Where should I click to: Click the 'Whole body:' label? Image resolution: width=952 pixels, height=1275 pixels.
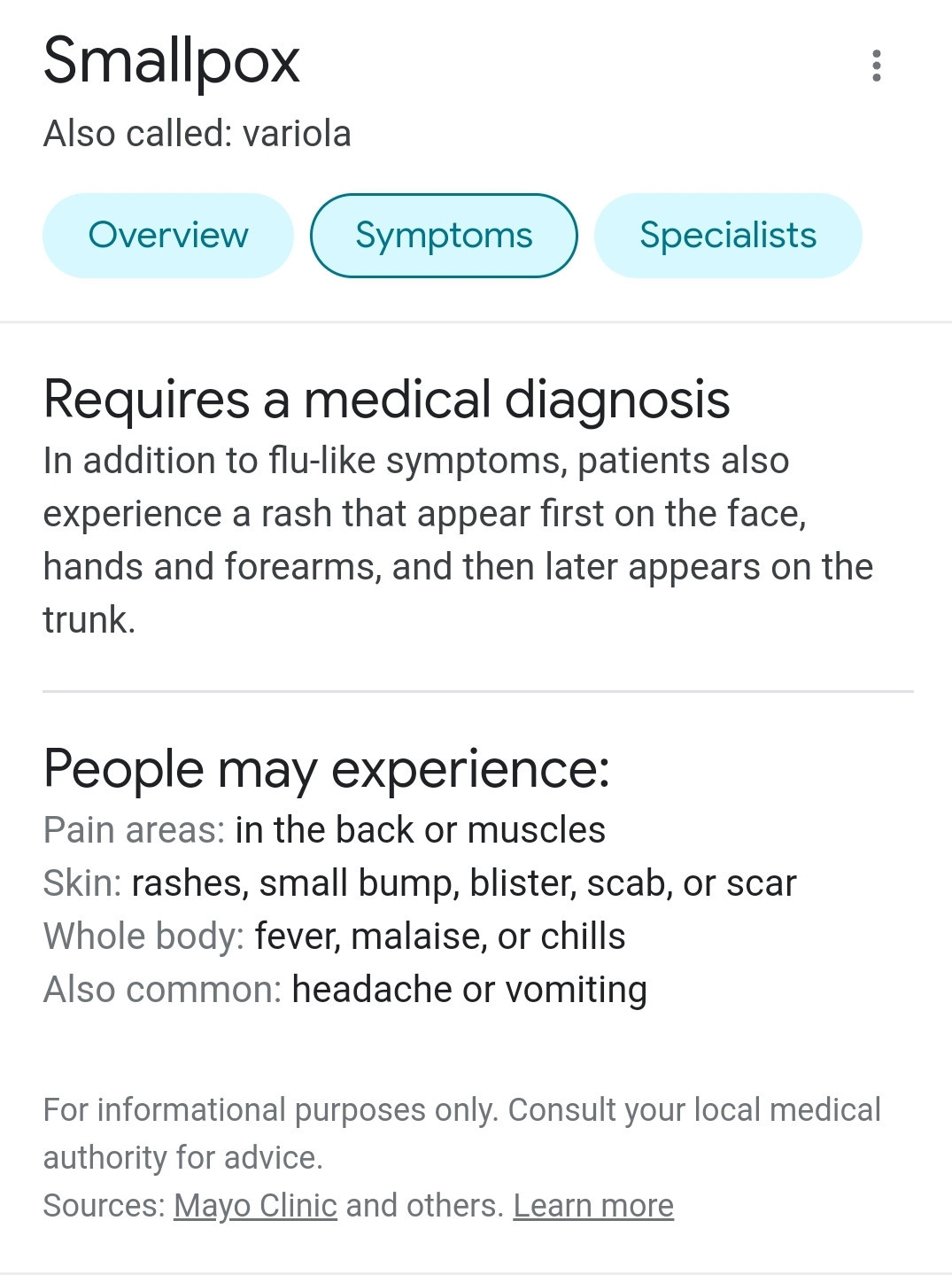tap(143, 937)
